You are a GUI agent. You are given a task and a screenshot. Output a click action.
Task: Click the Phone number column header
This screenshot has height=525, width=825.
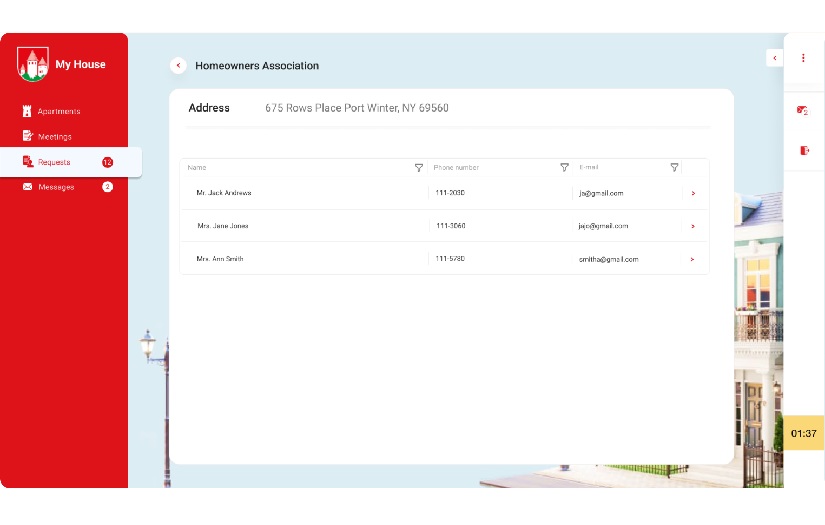tap(456, 167)
